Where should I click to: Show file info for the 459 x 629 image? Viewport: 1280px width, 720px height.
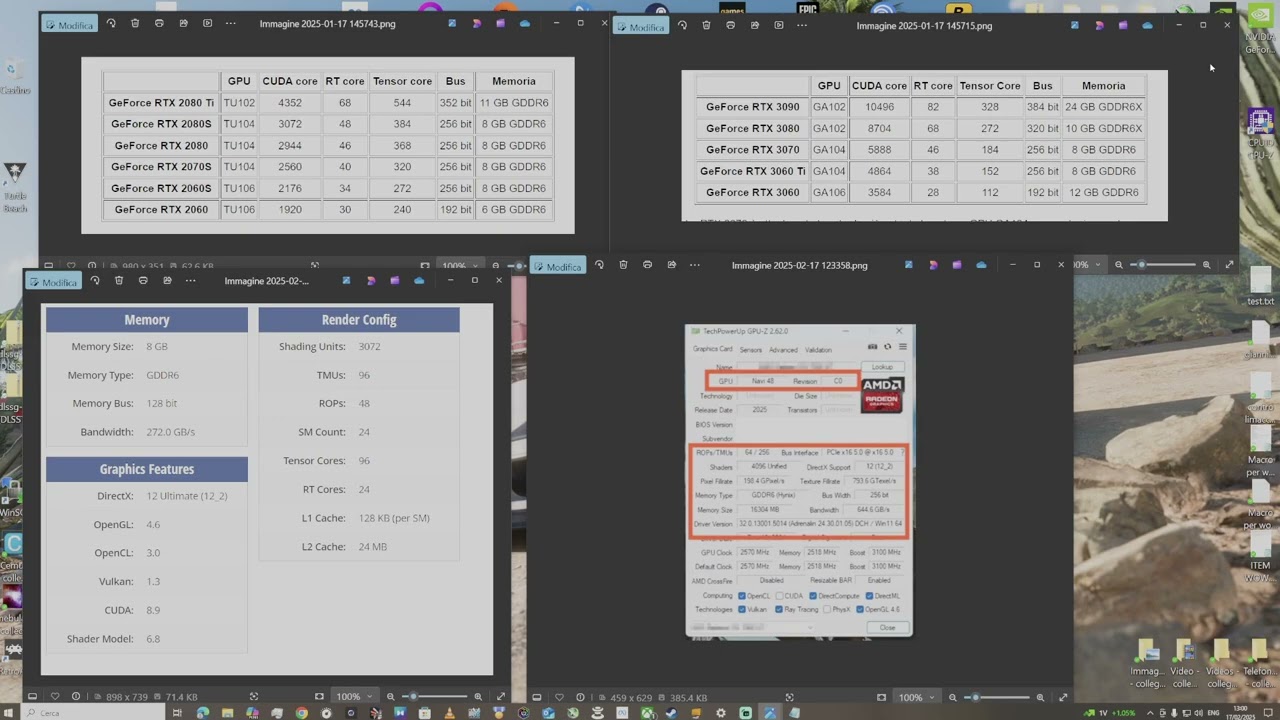point(580,697)
